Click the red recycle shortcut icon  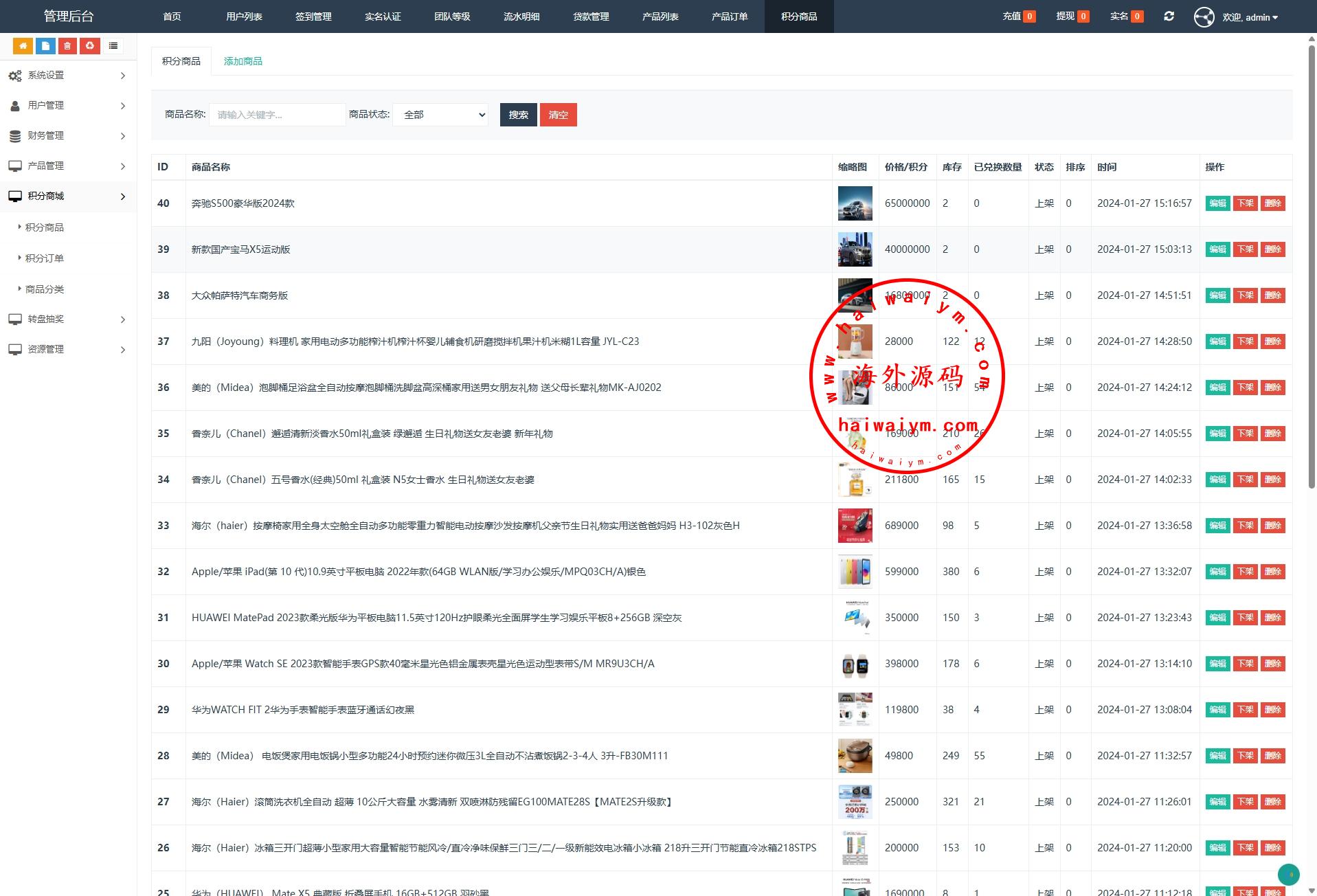[x=90, y=46]
